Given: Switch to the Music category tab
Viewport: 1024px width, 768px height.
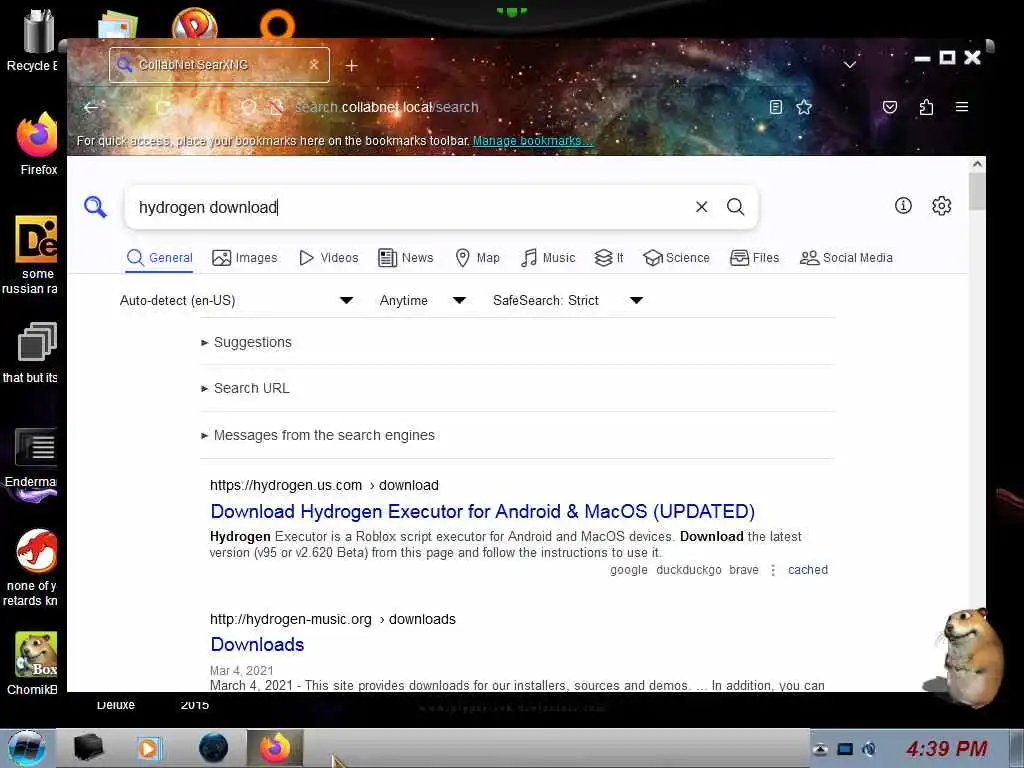Looking at the screenshot, I should pyautogui.click(x=548, y=258).
